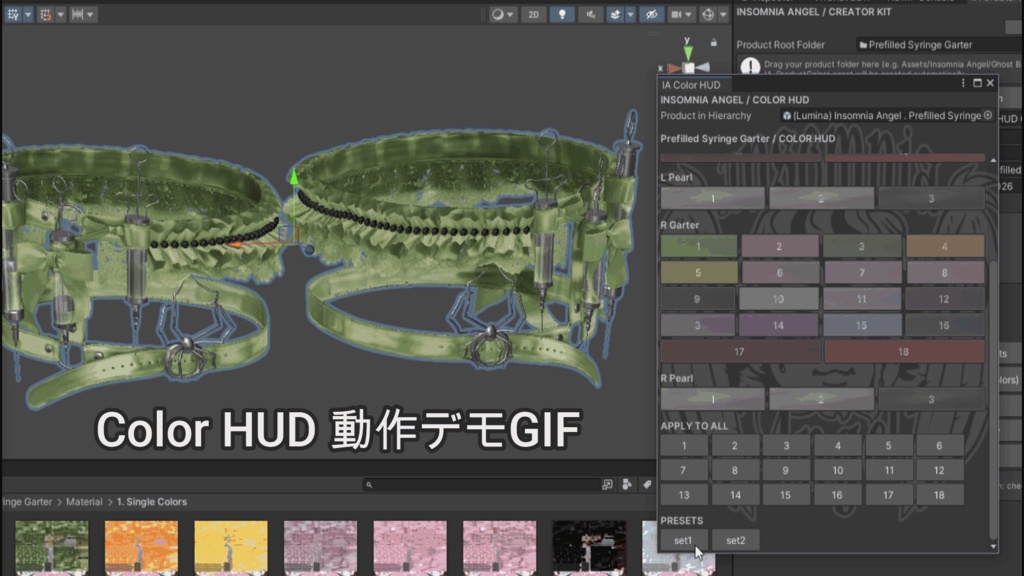Viewport: 1024px width, 576px height.
Task: Toggle scene lighting bulb
Action: pos(562,14)
